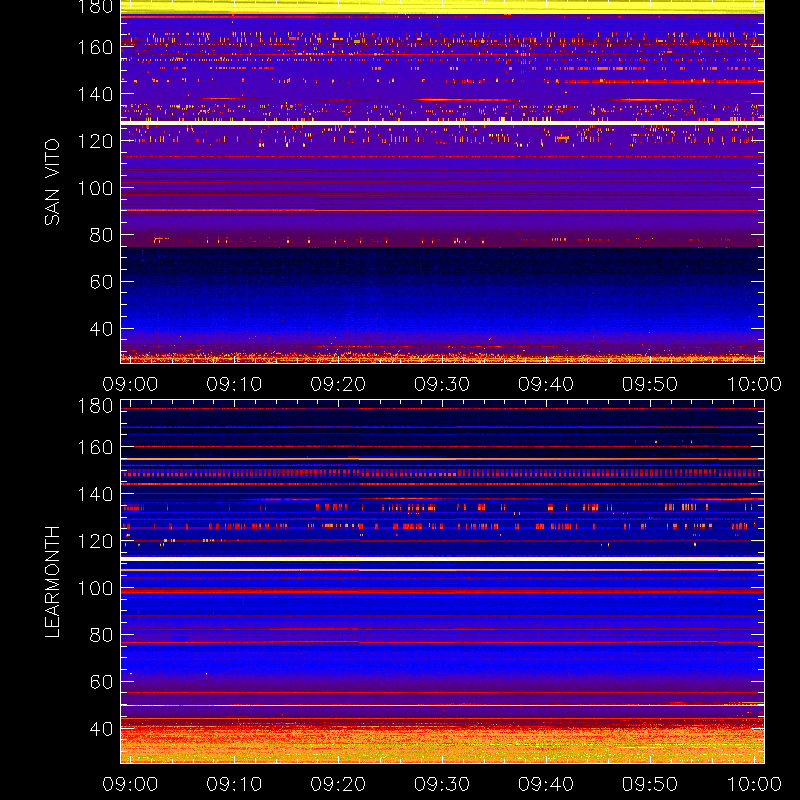Click the 160 tick label on San Vito plot
Screen dimensions: 800x800
click(95, 47)
